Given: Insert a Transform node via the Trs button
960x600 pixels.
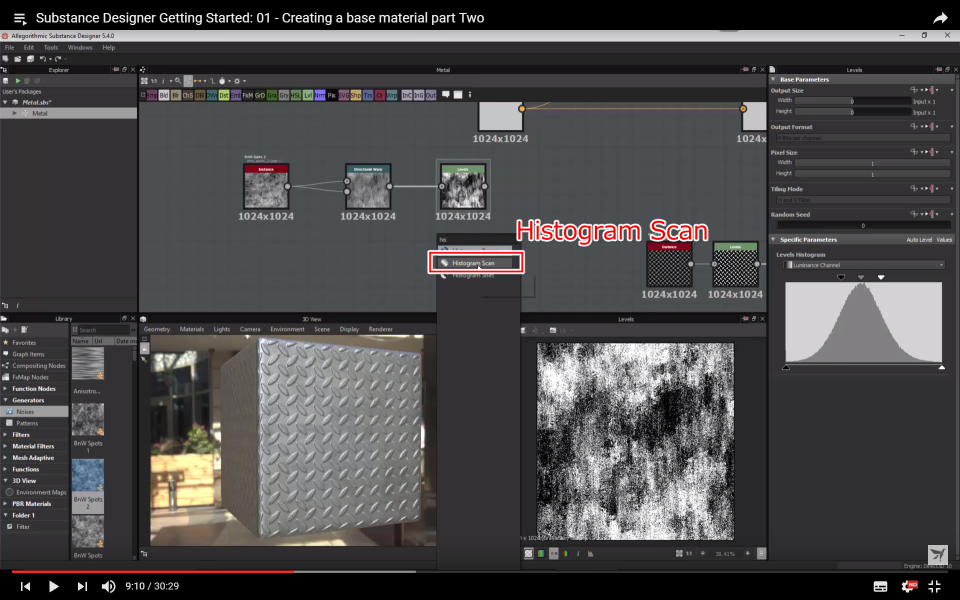Looking at the screenshot, I should (x=368, y=96).
